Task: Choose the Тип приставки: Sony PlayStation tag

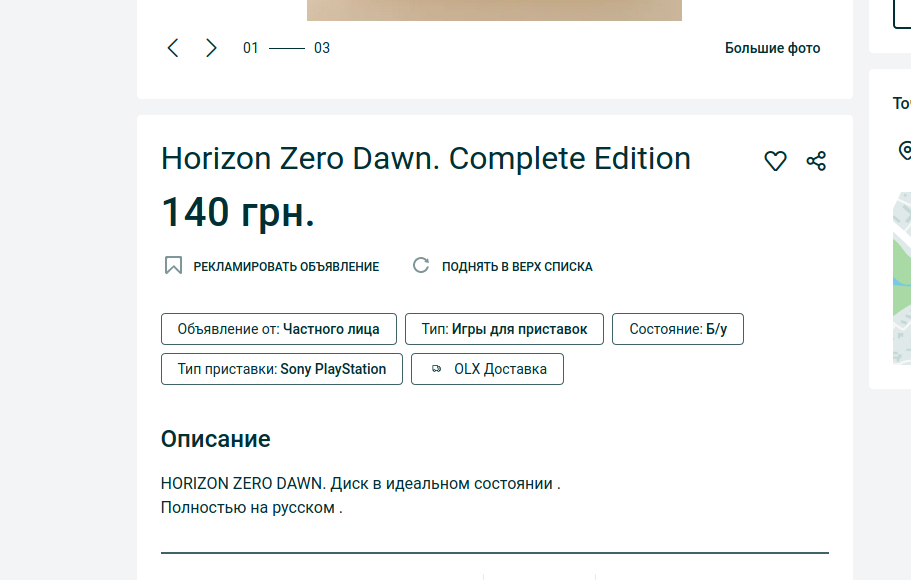Action: click(x=282, y=369)
